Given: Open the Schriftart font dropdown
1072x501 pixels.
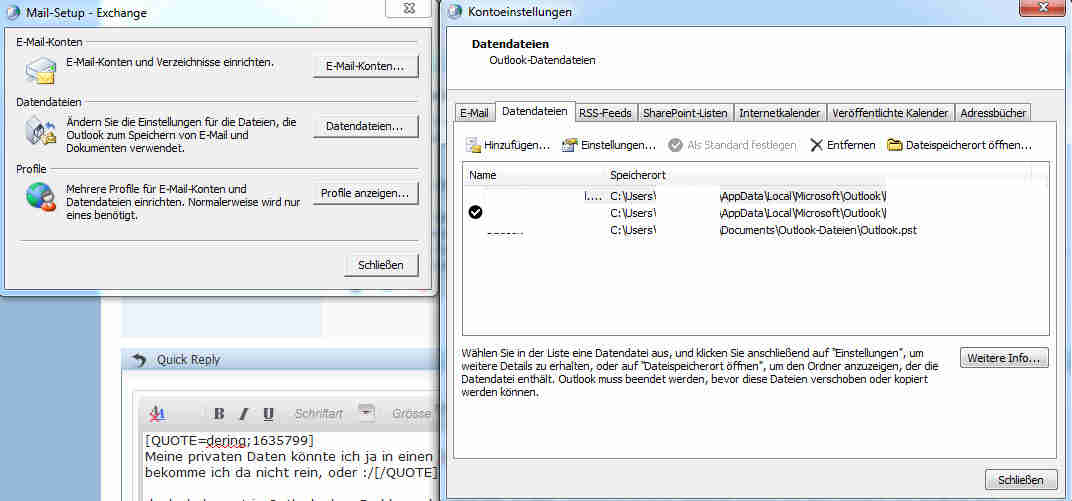Looking at the screenshot, I should click(368, 412).
